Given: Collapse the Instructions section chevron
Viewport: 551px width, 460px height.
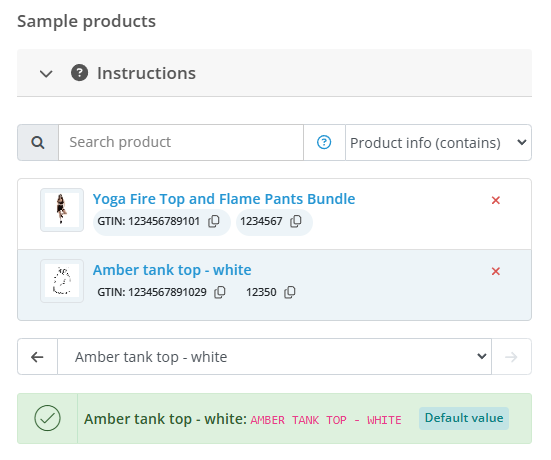Looking at the screenshot, I should 46,74.
